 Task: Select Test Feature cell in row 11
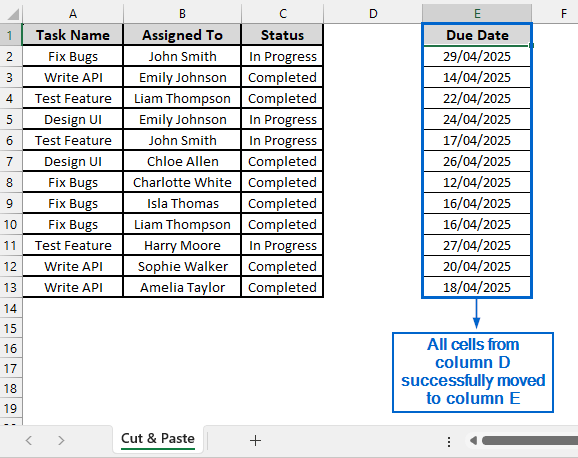(x=73, y=245)
